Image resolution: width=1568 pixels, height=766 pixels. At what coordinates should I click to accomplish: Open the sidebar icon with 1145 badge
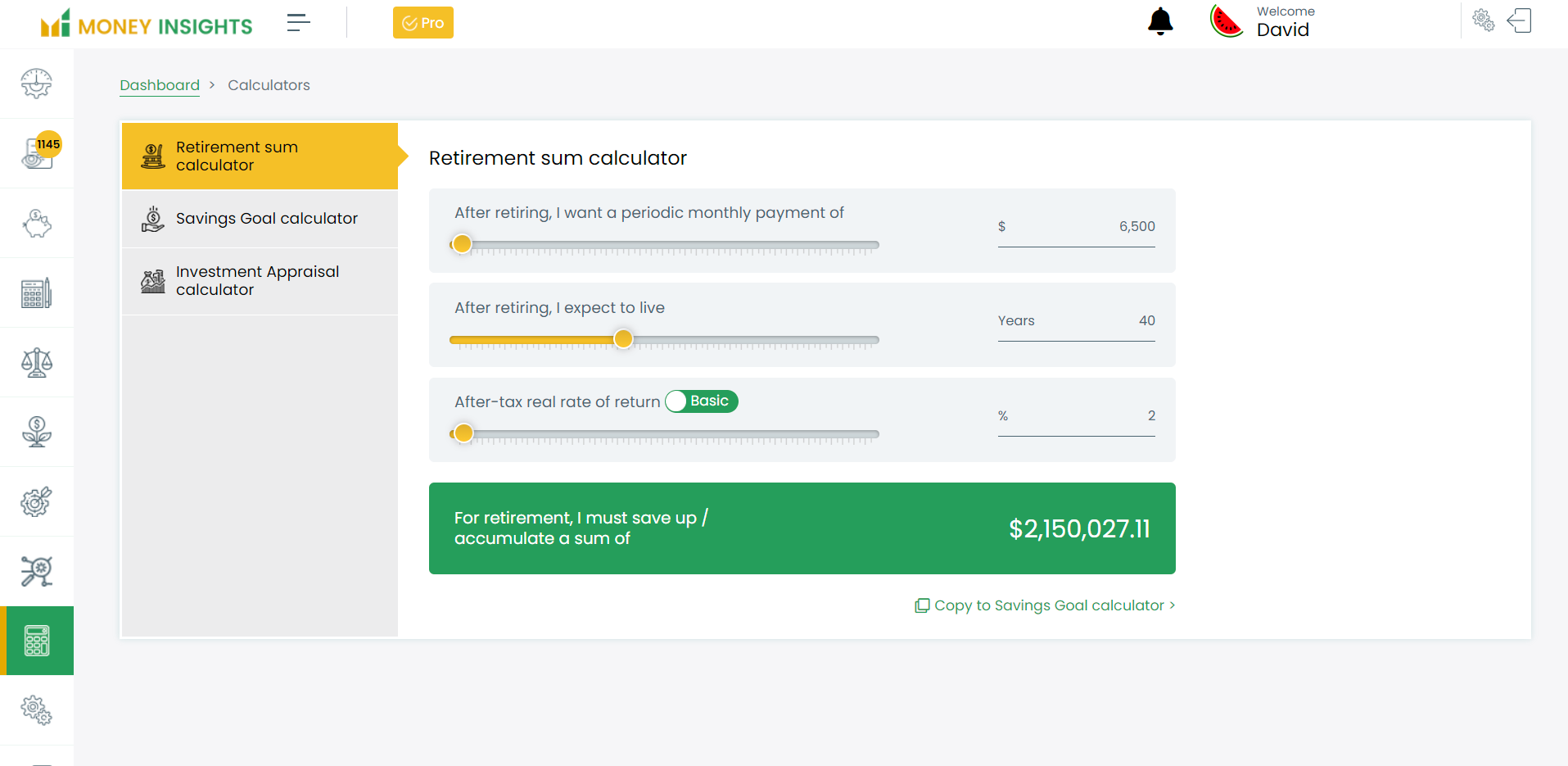tap(37, 153)
